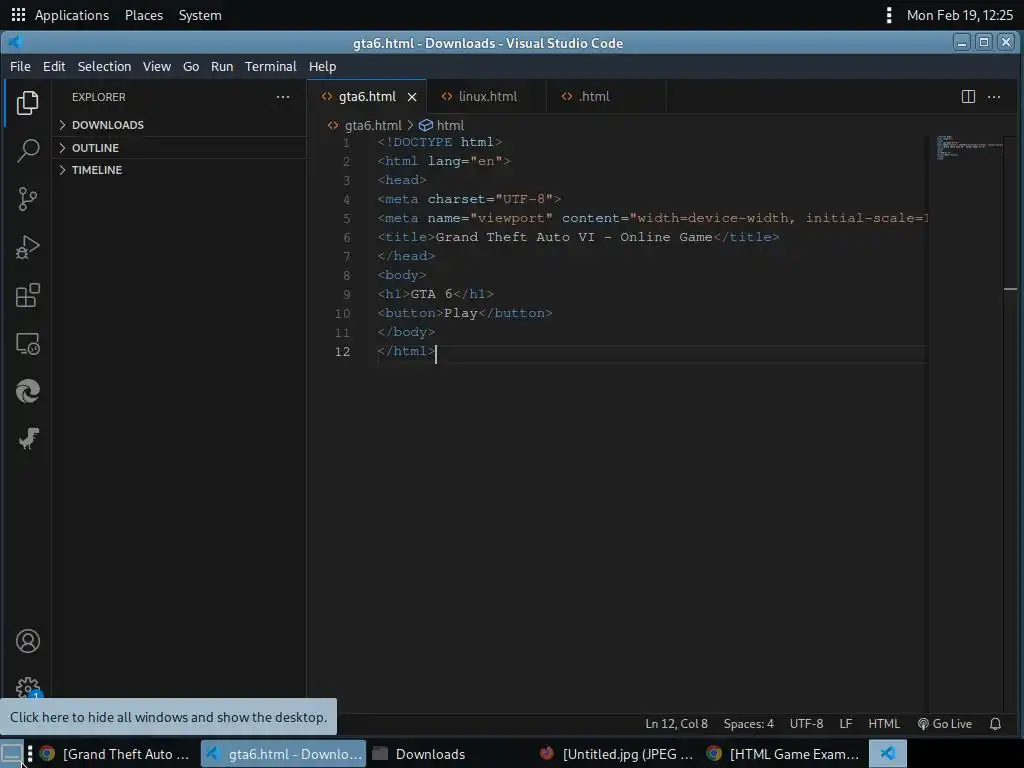Close the gta6.html tab
Image resolution: width=1024 pixels, height=768 pixels.
click(412, 97)
